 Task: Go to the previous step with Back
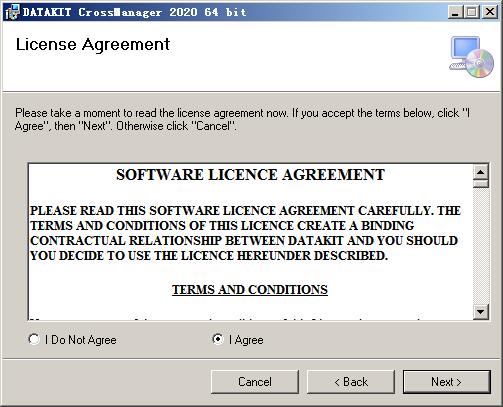pos(351,382)
